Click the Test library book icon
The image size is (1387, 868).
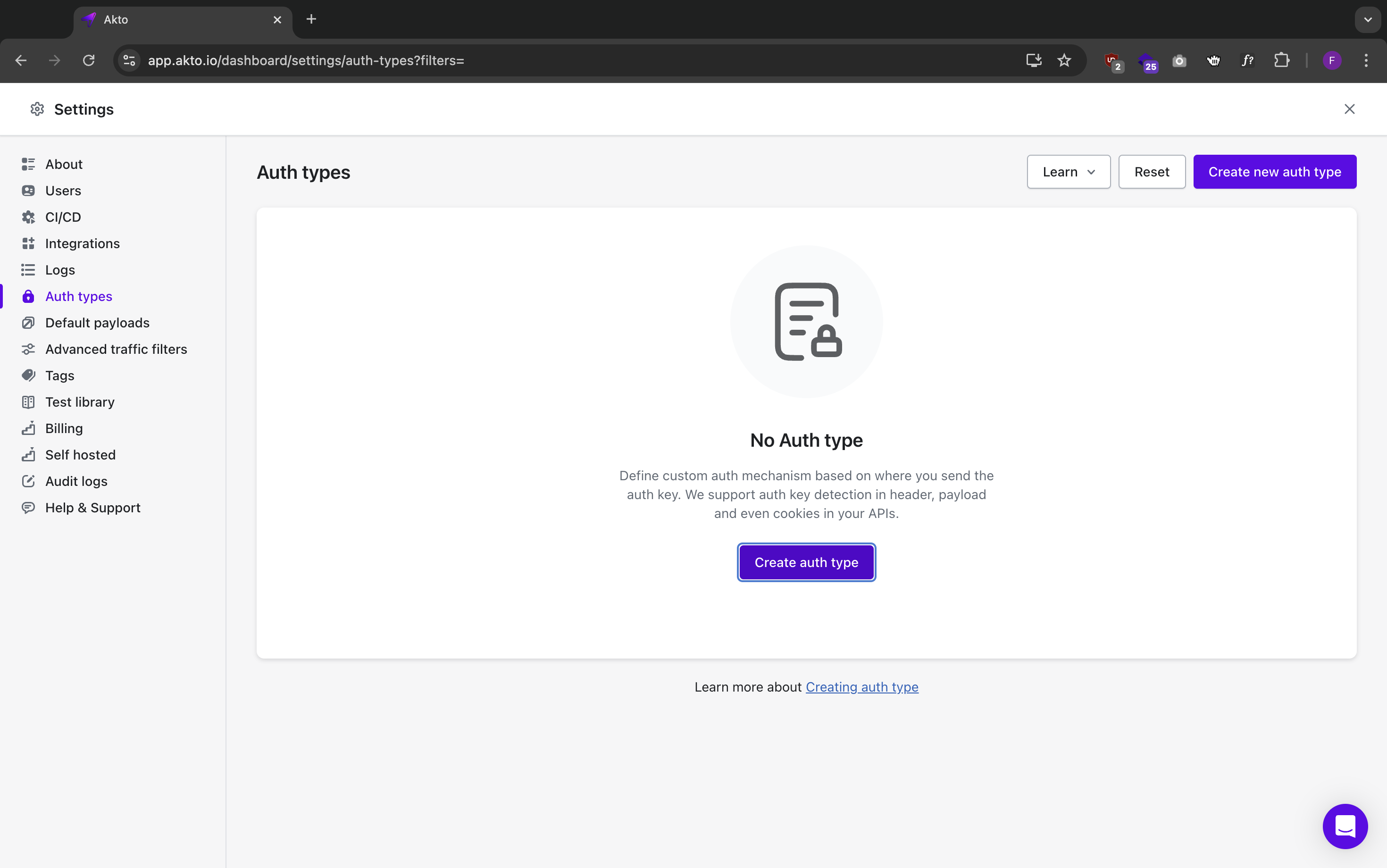[x=28, y=402]
